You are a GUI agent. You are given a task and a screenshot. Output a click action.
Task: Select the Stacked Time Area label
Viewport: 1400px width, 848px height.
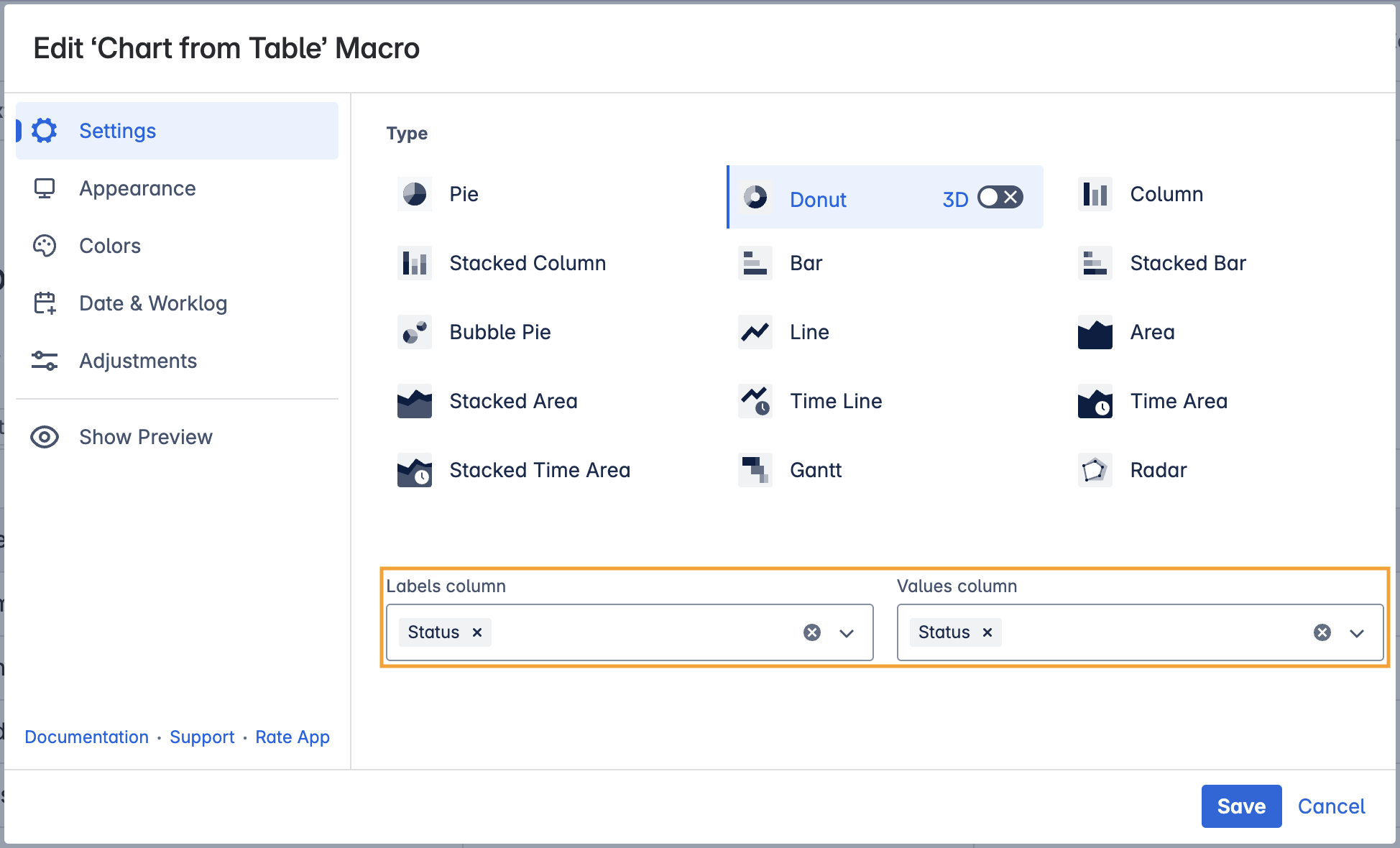[x=540, y=470]
